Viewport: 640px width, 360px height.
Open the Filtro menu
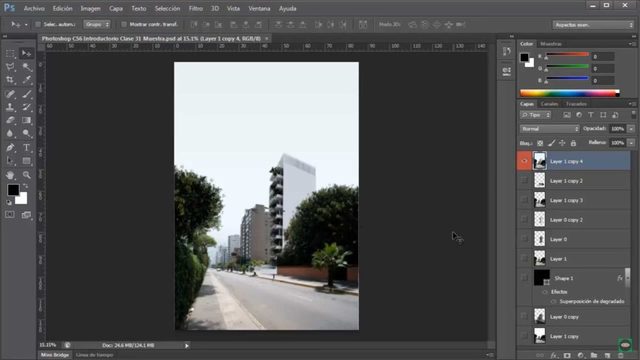point(196,8)
